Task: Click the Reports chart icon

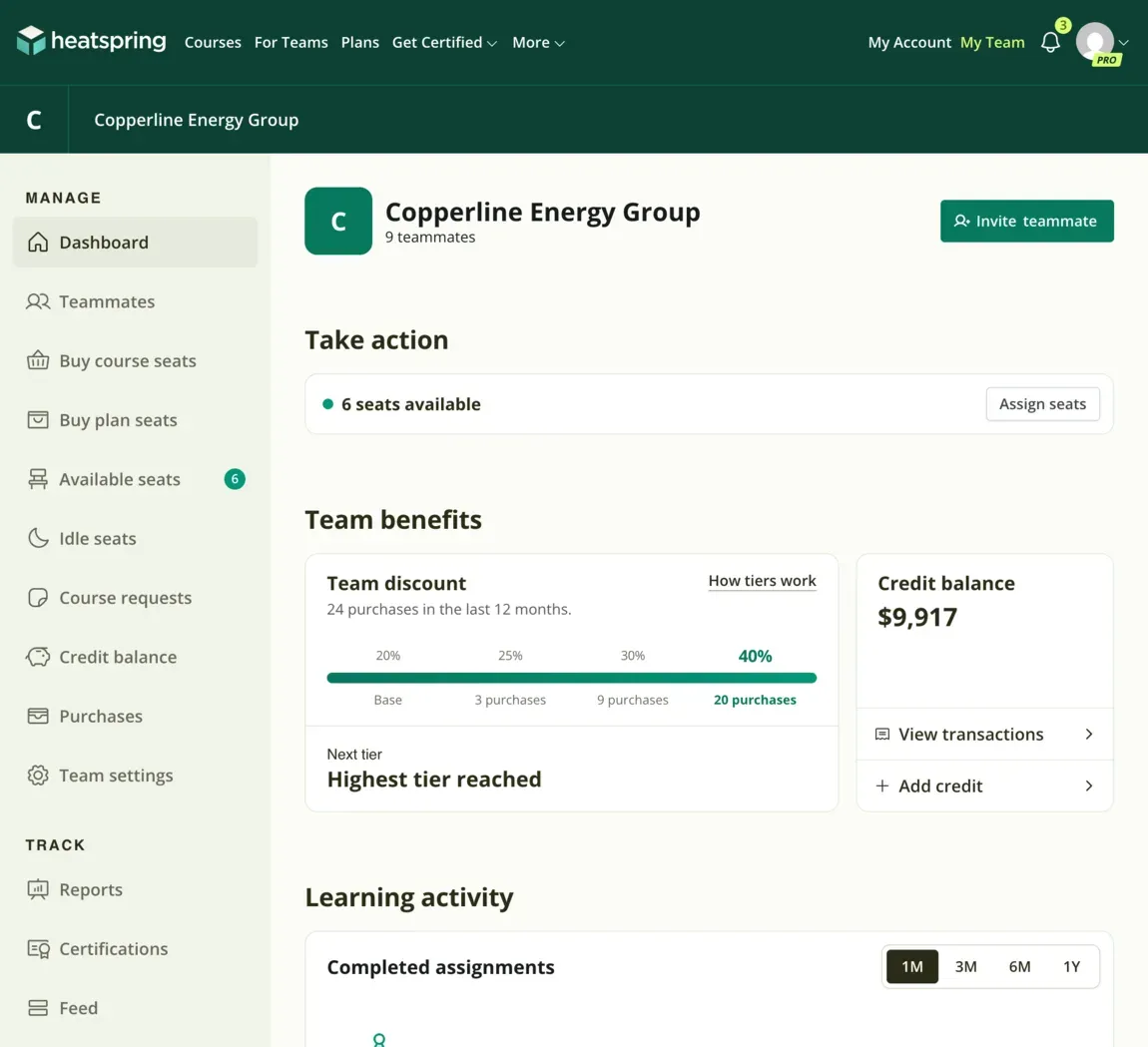Action: pos(38,889)
